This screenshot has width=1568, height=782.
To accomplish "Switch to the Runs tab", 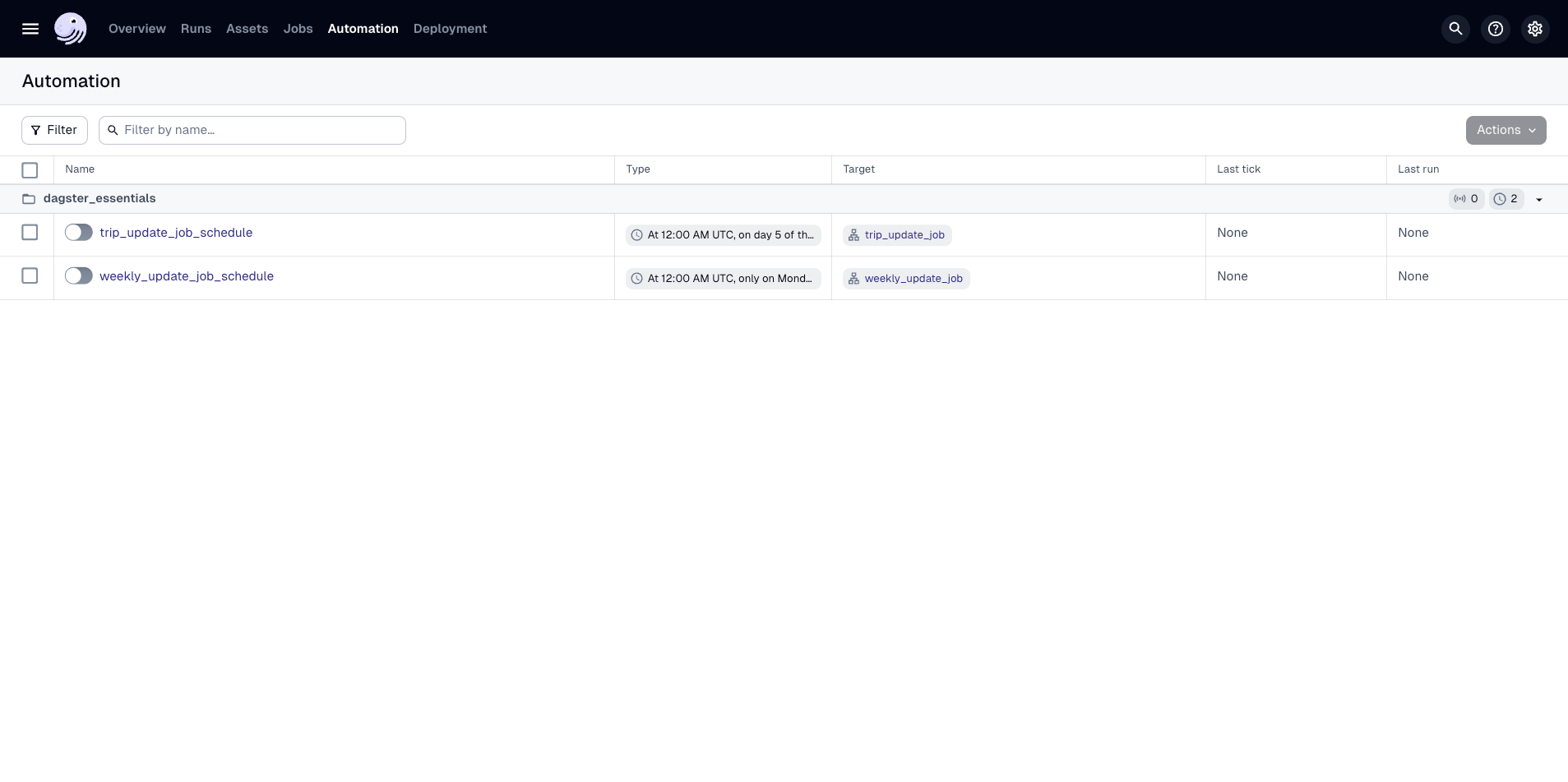I will (195, 28).
